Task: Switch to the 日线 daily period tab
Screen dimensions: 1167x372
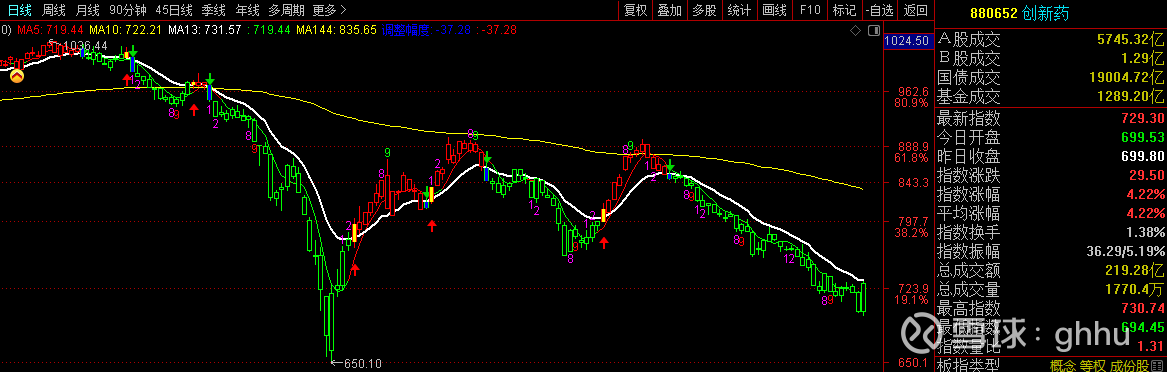Action: pos(20,10)
